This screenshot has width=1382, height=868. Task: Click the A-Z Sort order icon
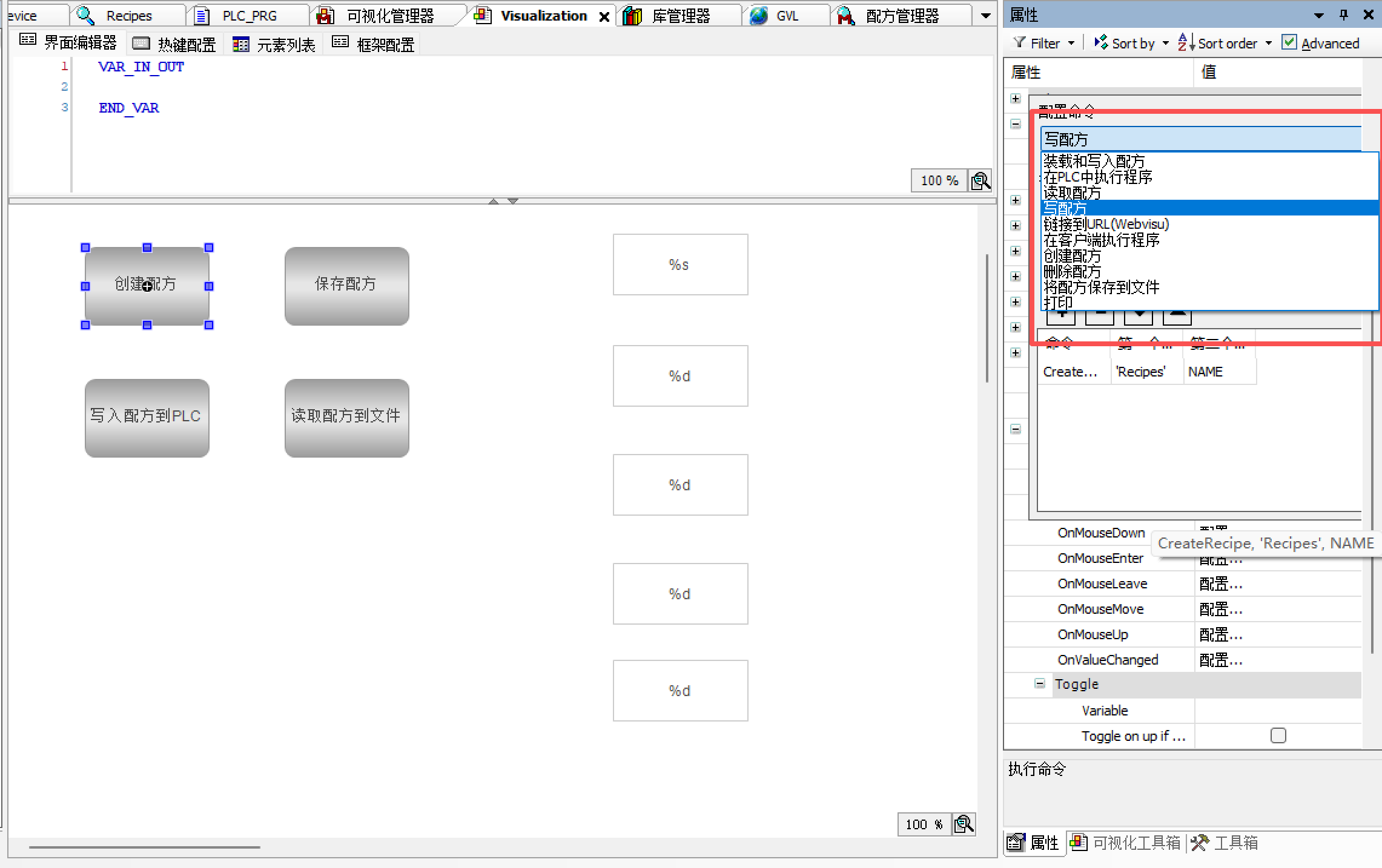(x=1186, y=42)
